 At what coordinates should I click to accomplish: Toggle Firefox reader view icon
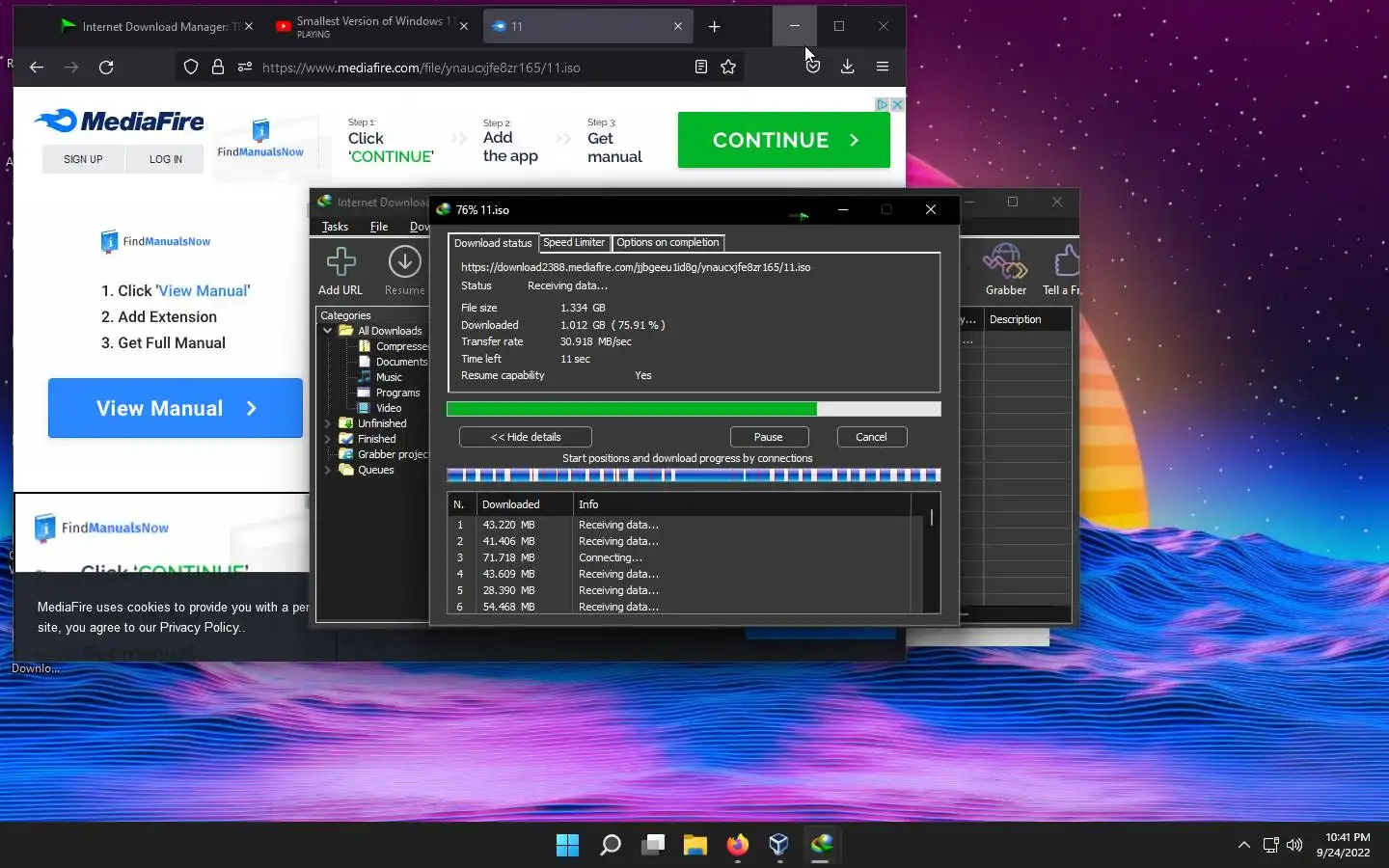[x=701, y=67]
